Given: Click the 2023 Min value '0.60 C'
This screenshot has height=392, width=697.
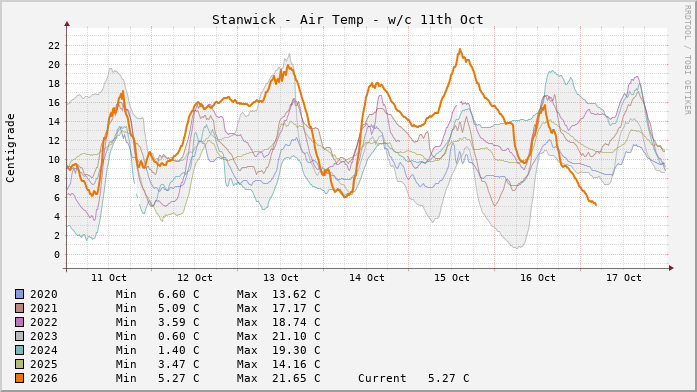Looking at the screenshot, I should (179, 336).
